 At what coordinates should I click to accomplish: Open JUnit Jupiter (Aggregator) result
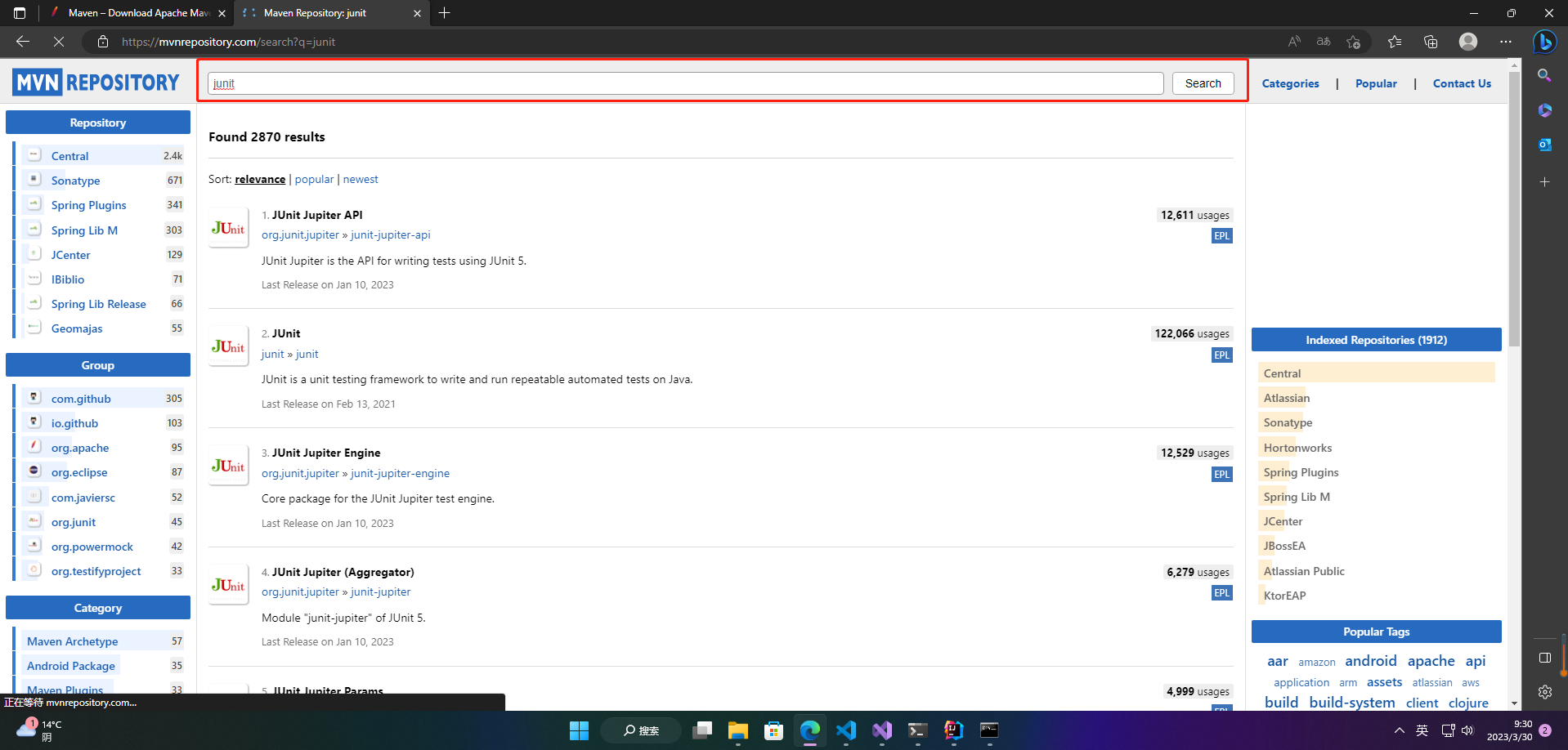[343, 572]
